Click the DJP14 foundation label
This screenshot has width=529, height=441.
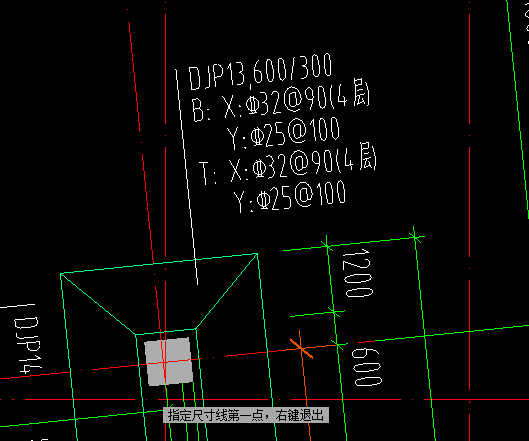(28, 345)
